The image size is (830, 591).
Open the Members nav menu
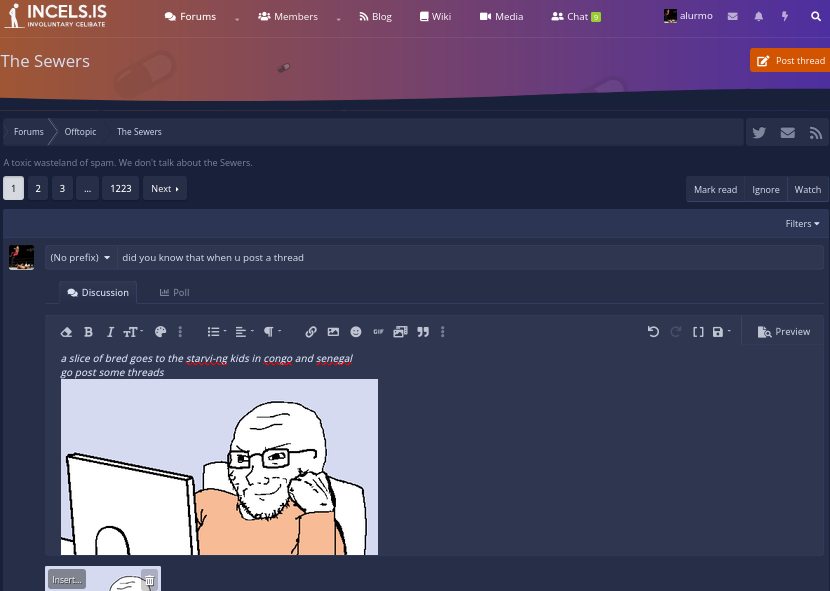coord(288,16)
